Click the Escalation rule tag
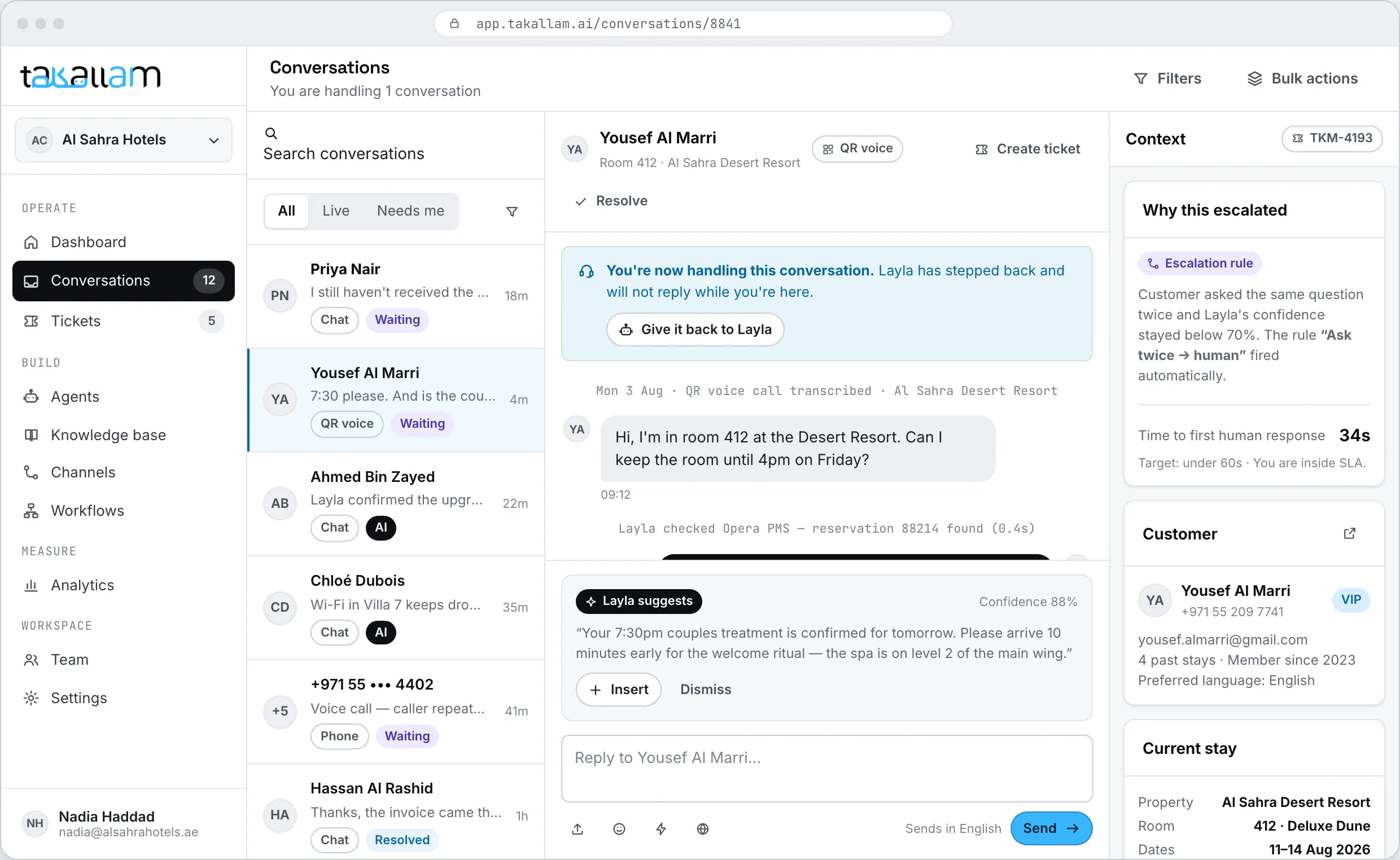This screenshot has height=860, width=1400. (1200, 264)
